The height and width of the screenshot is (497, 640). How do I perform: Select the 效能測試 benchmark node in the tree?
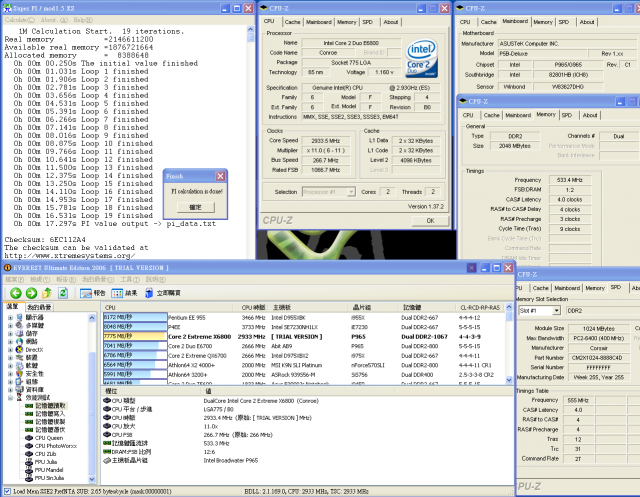point(38,397)
